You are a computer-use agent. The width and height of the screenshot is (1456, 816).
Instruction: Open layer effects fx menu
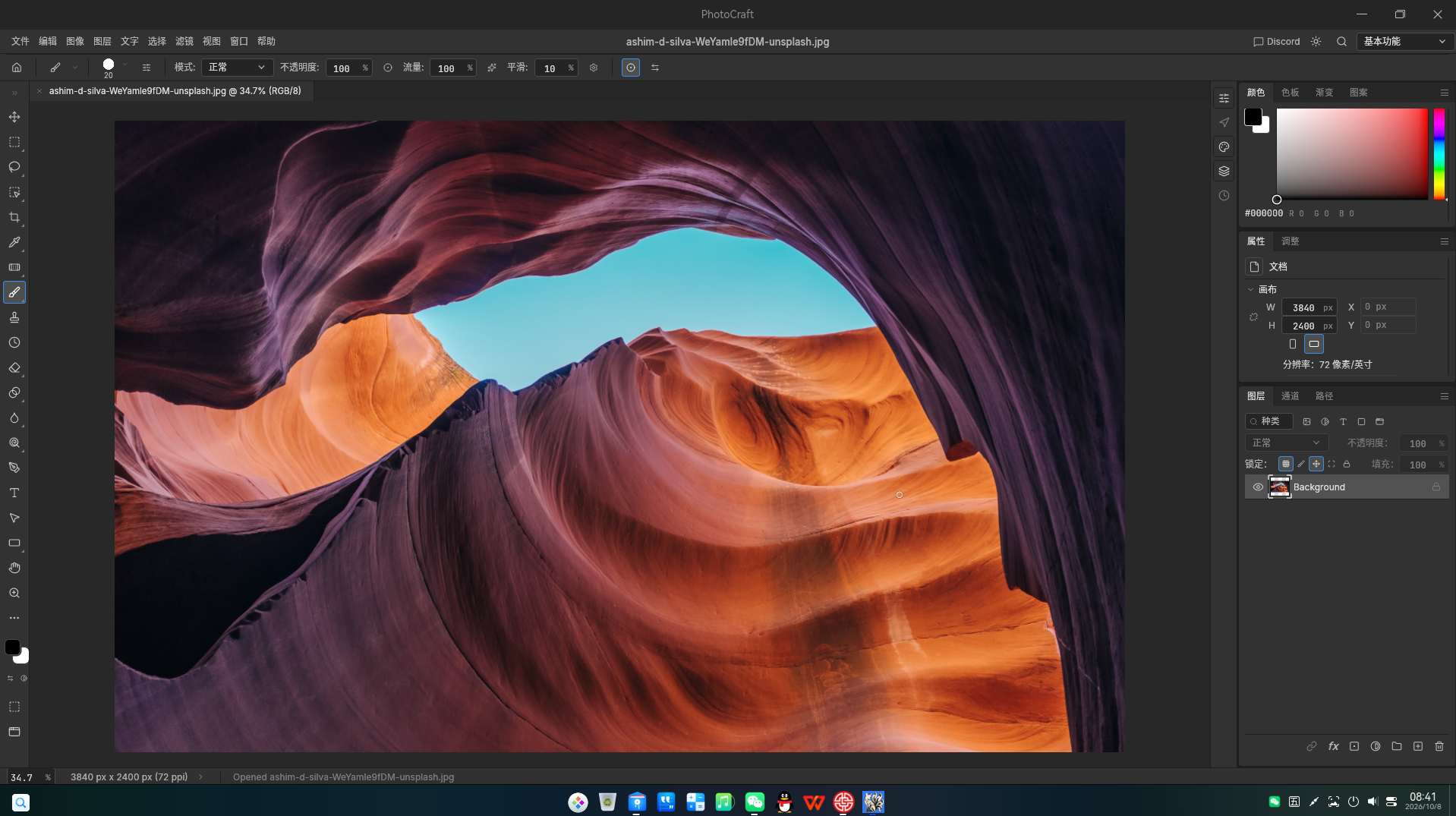[x=1333, y=746]
